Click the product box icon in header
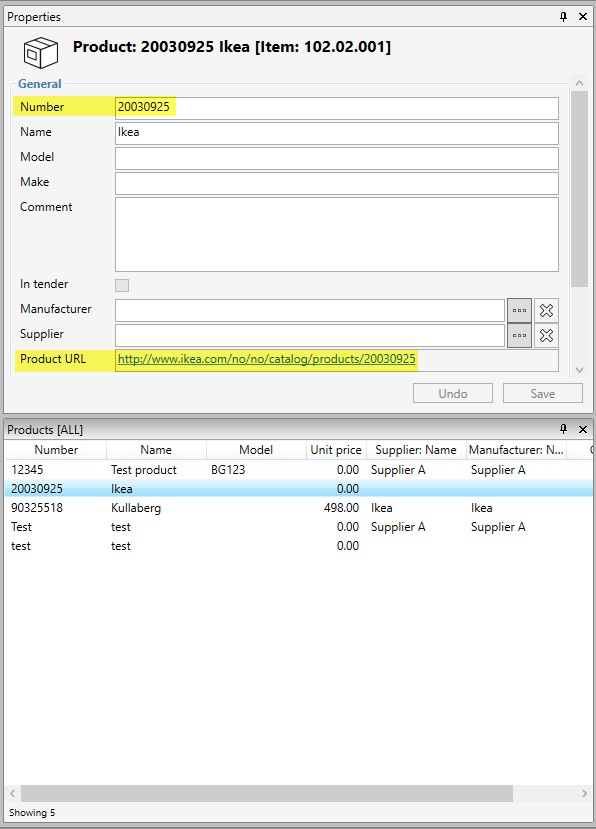 pyautogui.click(x=40, y=52)
